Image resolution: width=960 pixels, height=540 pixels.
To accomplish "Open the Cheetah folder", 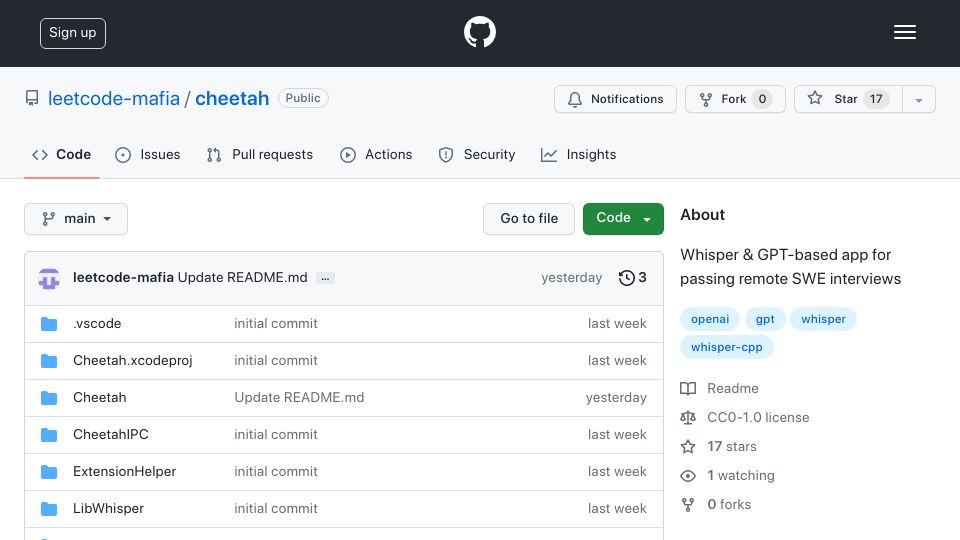I will click(x=99, y=397).
